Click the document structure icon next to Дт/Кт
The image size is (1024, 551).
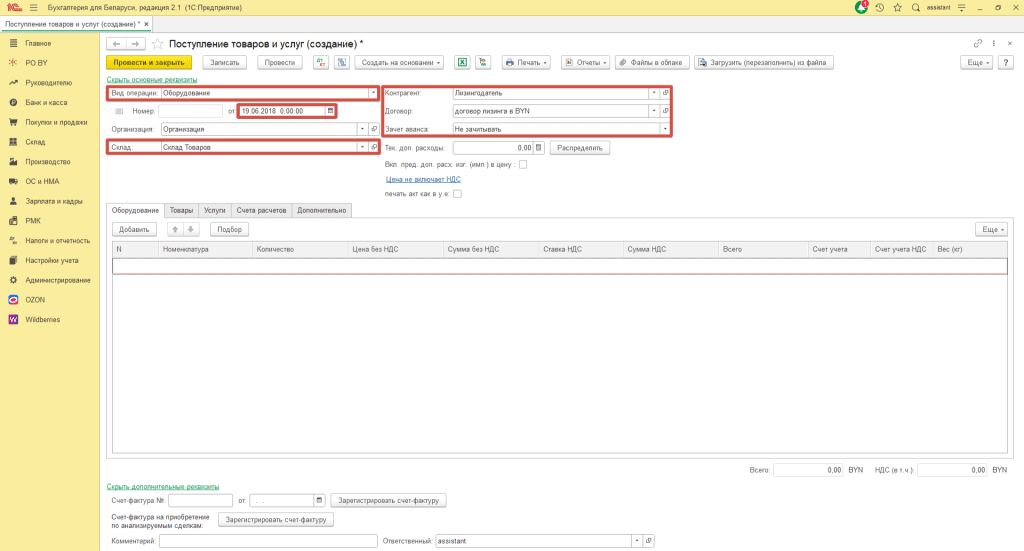(342, 63)
